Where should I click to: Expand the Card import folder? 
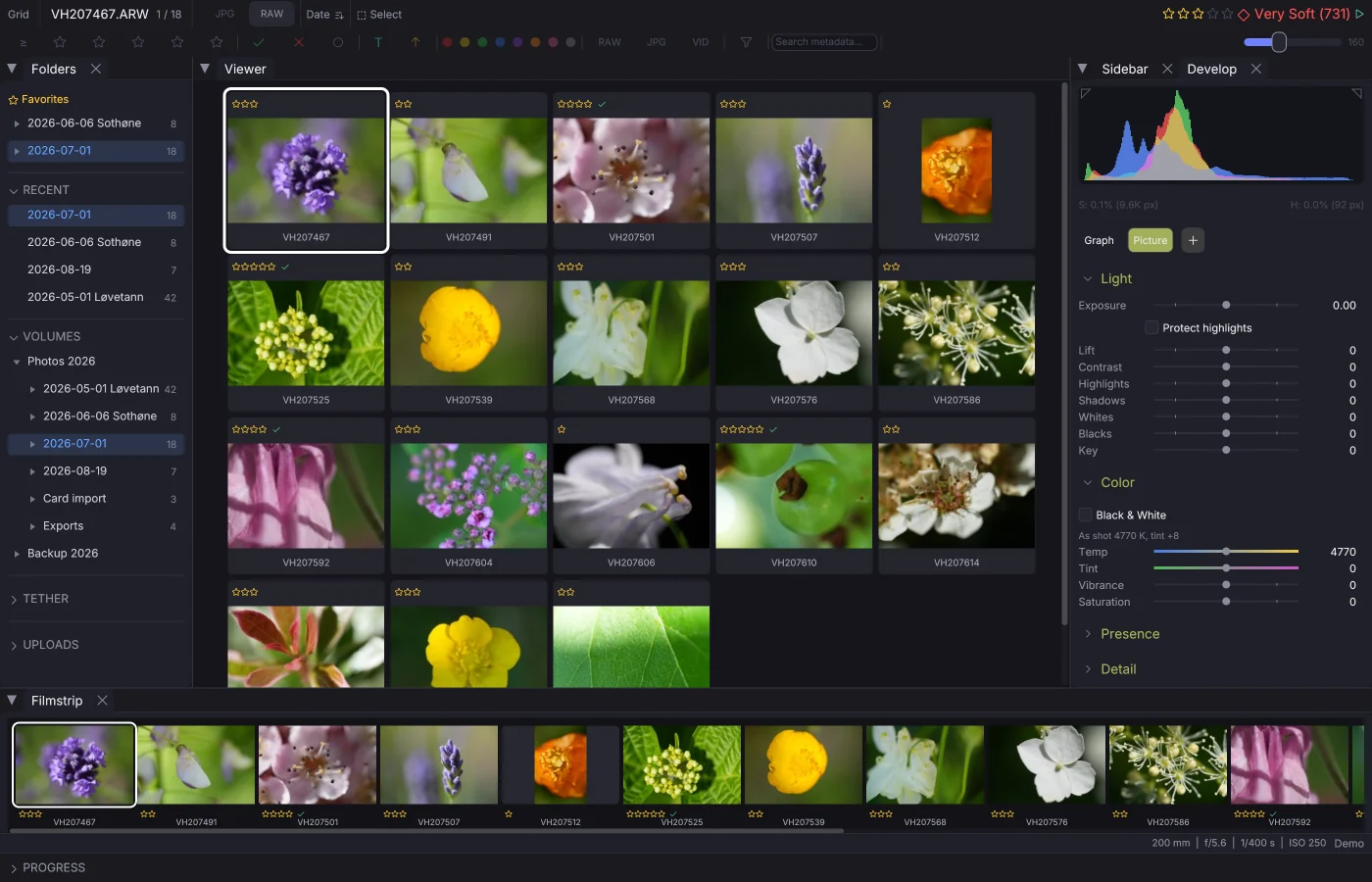pyautogui.click(x=32, y=499)
